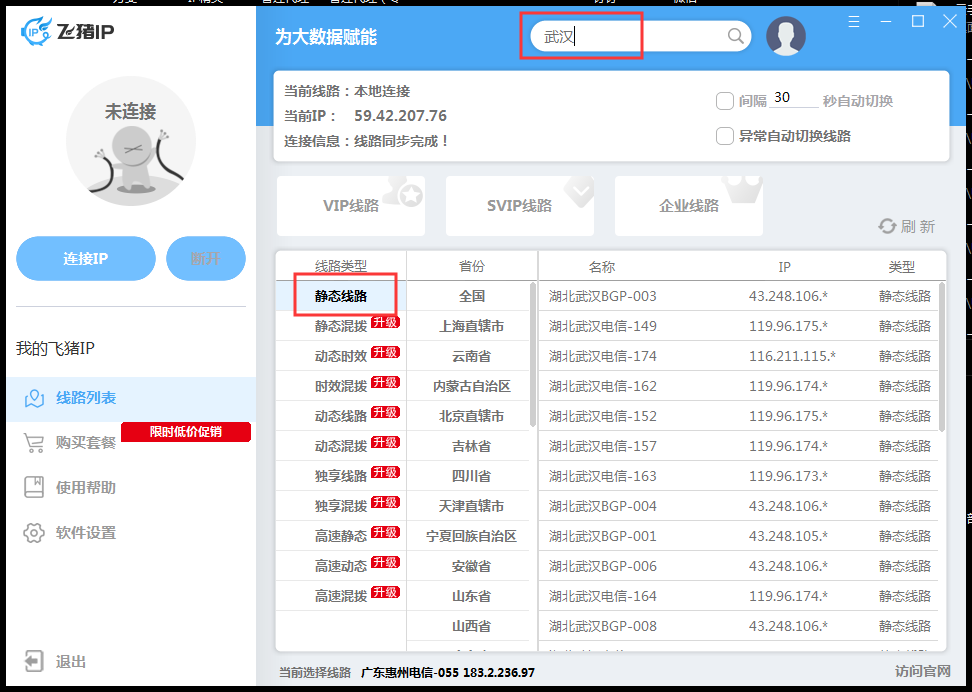Click the 连接IP button
The height and width of the screenshot is (692, 972).
85,258
